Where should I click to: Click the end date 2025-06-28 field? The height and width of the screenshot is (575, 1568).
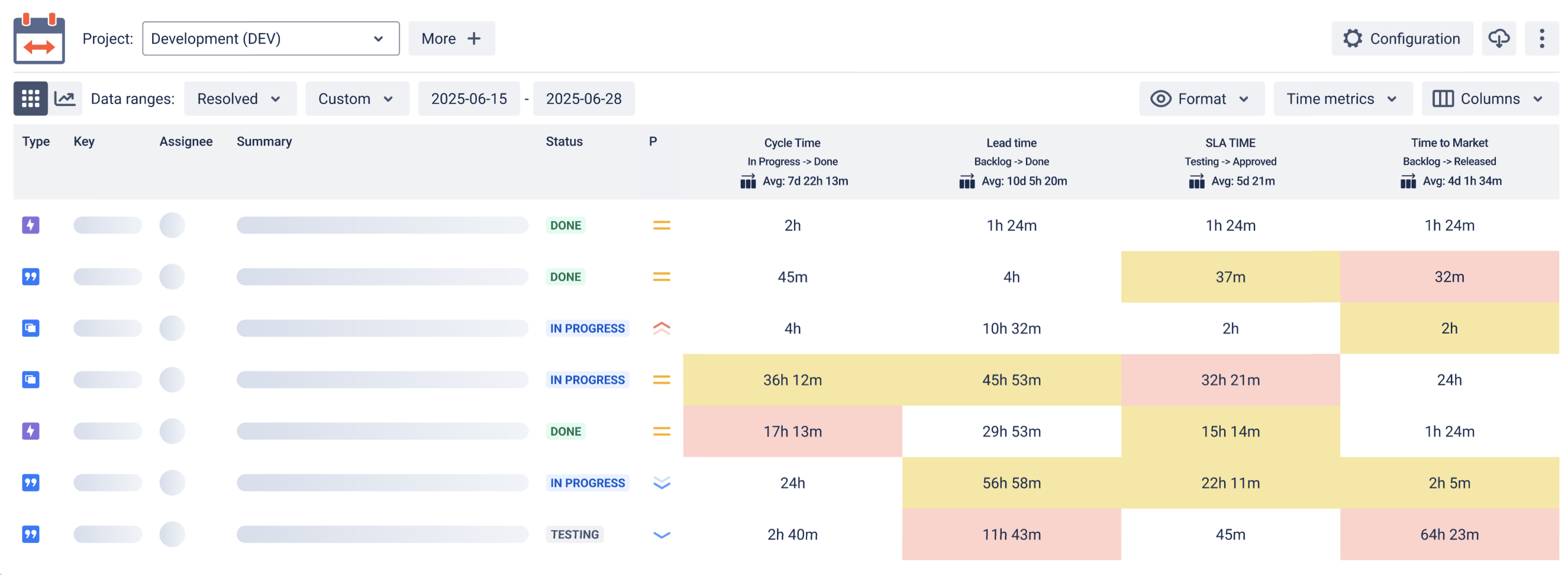click(584, 99)
